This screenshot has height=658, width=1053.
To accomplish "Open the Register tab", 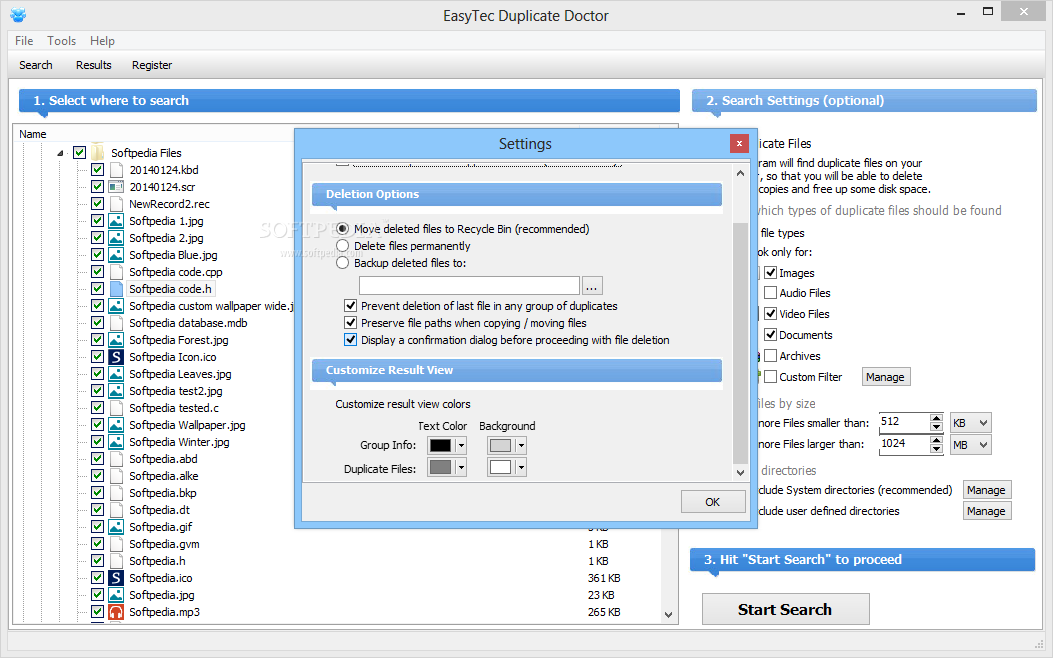I will click(x=152, y=65).
